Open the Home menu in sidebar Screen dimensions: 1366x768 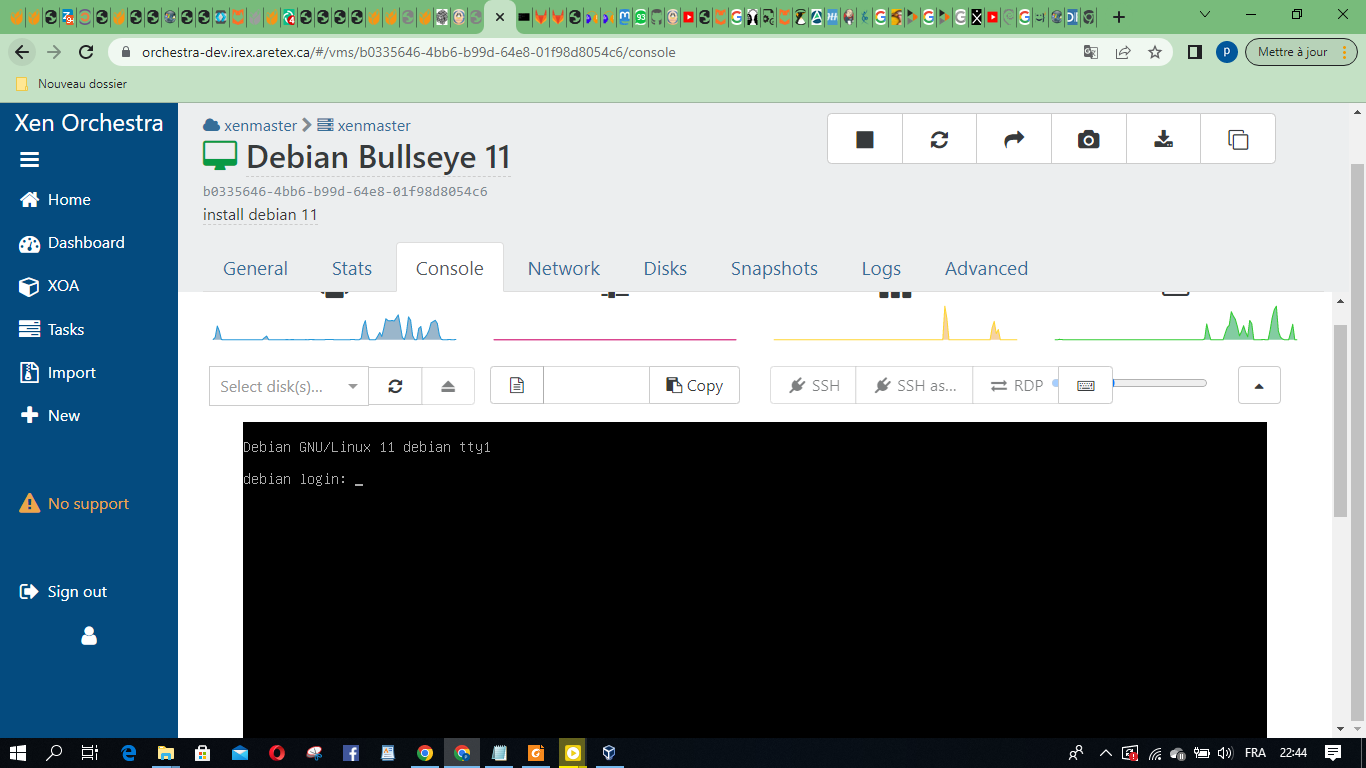point(55,200)
